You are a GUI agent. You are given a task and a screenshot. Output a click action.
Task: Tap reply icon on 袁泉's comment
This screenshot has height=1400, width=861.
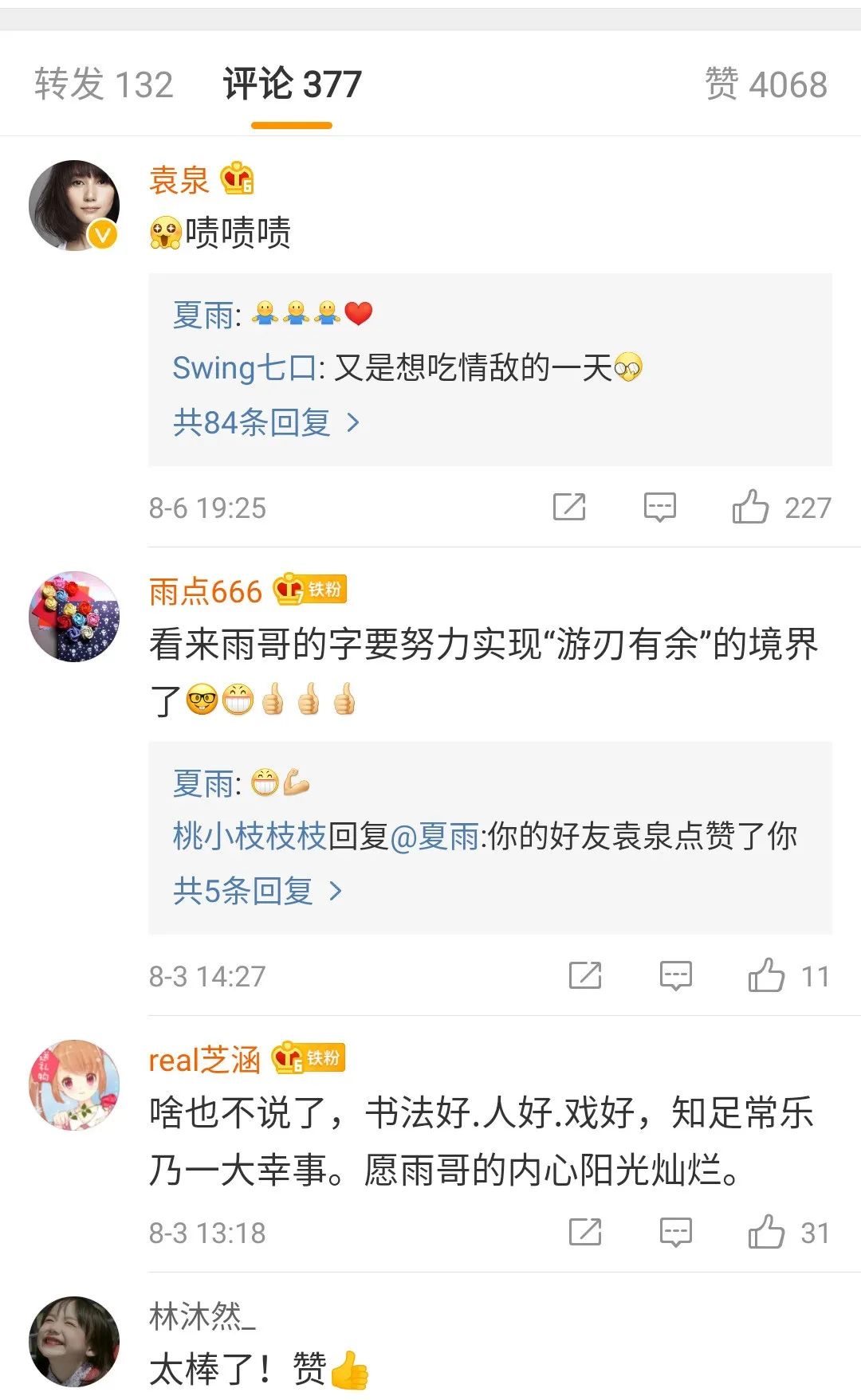660,508
